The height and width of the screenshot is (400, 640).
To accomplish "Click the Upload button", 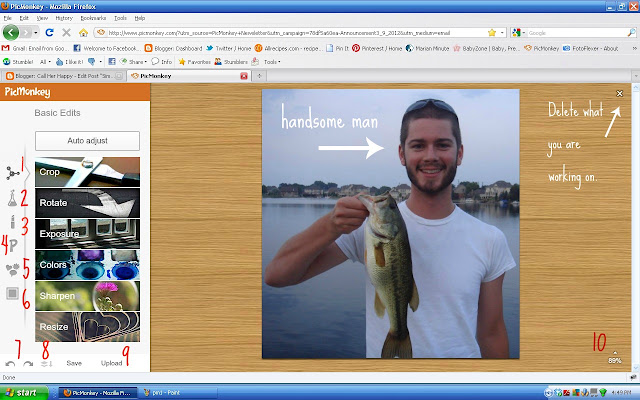I will coord(111,363).
